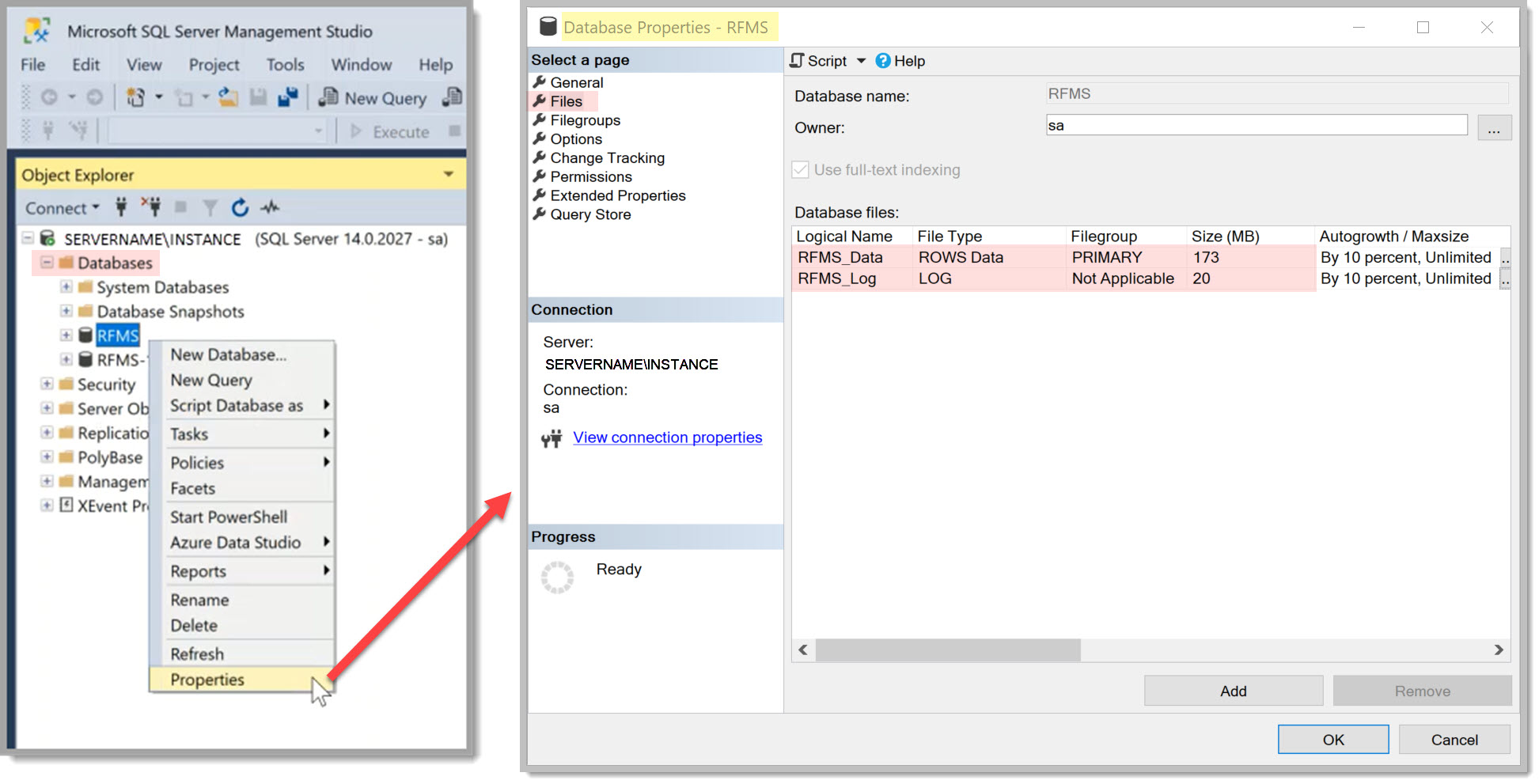Screen dimensions: 1539x784
Task: Choose Properties from the context menu
Action: pyautogui.click(x=241, y=680)
